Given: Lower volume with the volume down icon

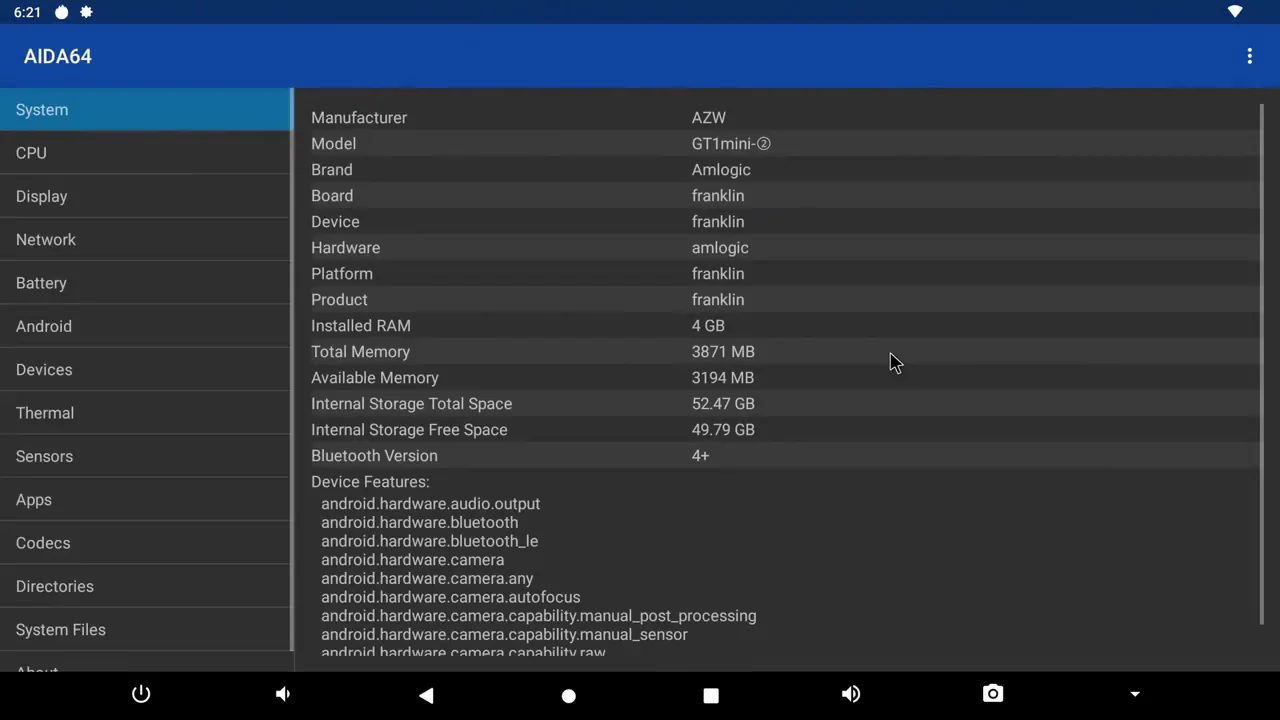Looking at the screenshot, I should coord(283,694).
